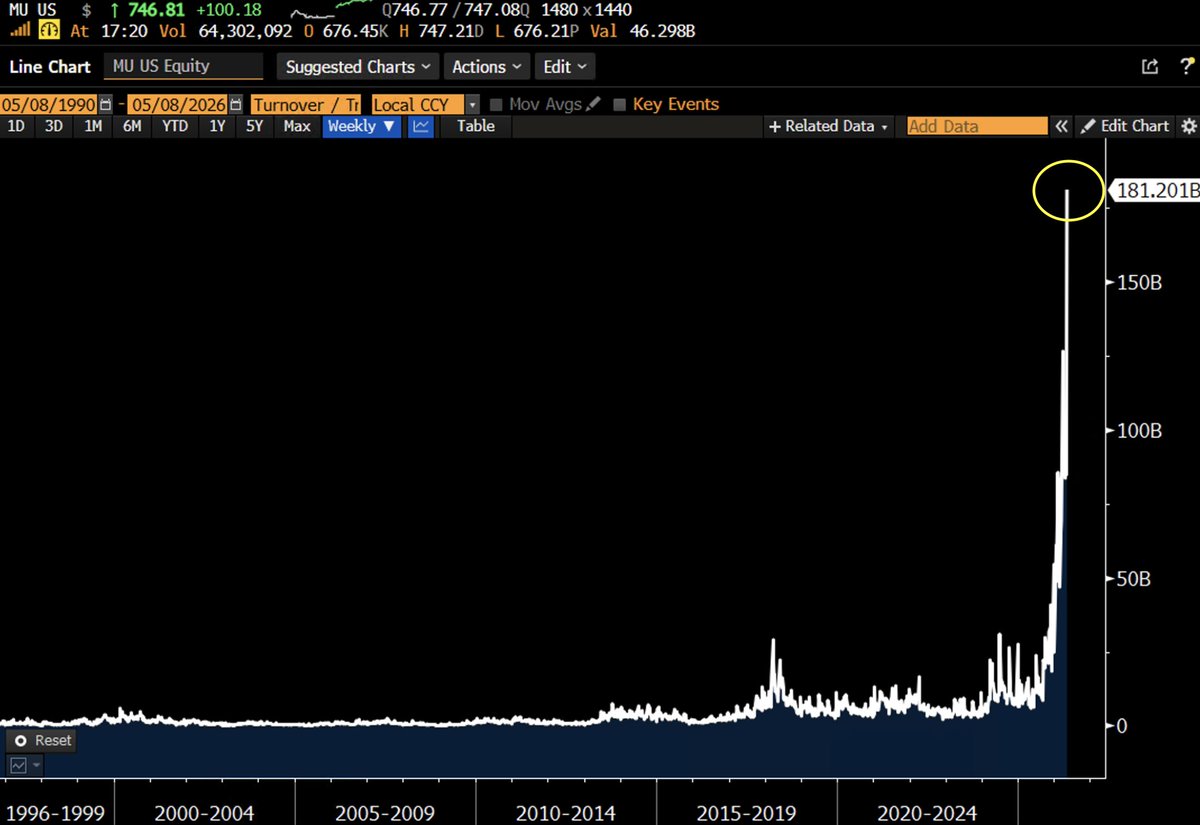The width and height of the screenshot is (1200, 825).
Task: Click the 2018 turnover spike on the chart line
Action: (x=772, y=642)
